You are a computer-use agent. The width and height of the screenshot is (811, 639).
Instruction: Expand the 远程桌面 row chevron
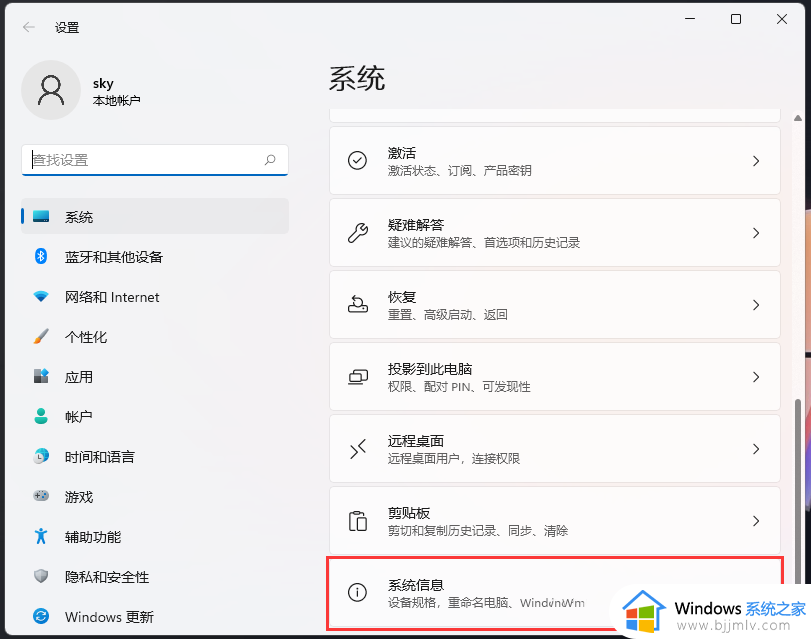coord(756,449)
